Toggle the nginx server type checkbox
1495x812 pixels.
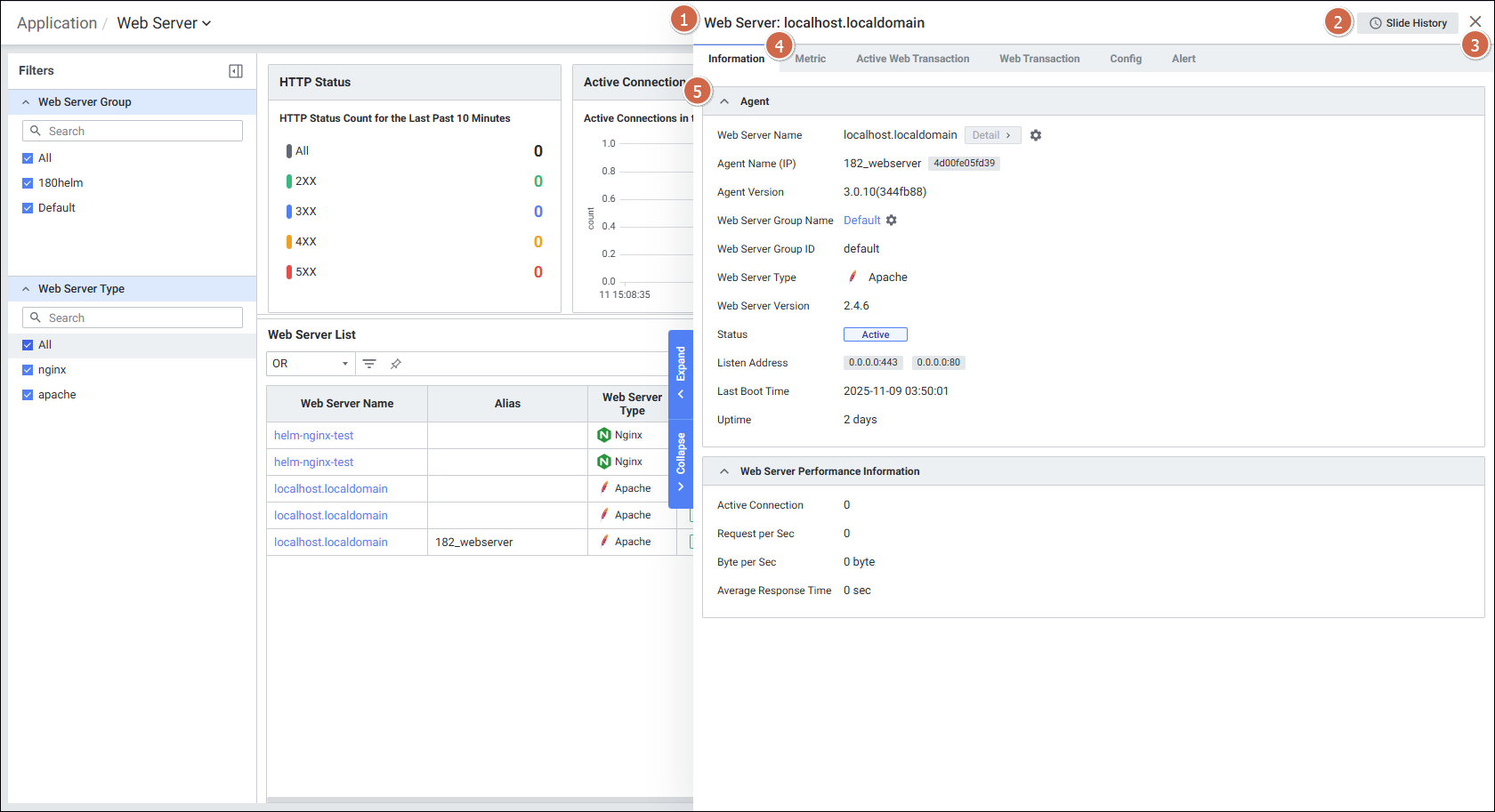(x=28, y=370)
